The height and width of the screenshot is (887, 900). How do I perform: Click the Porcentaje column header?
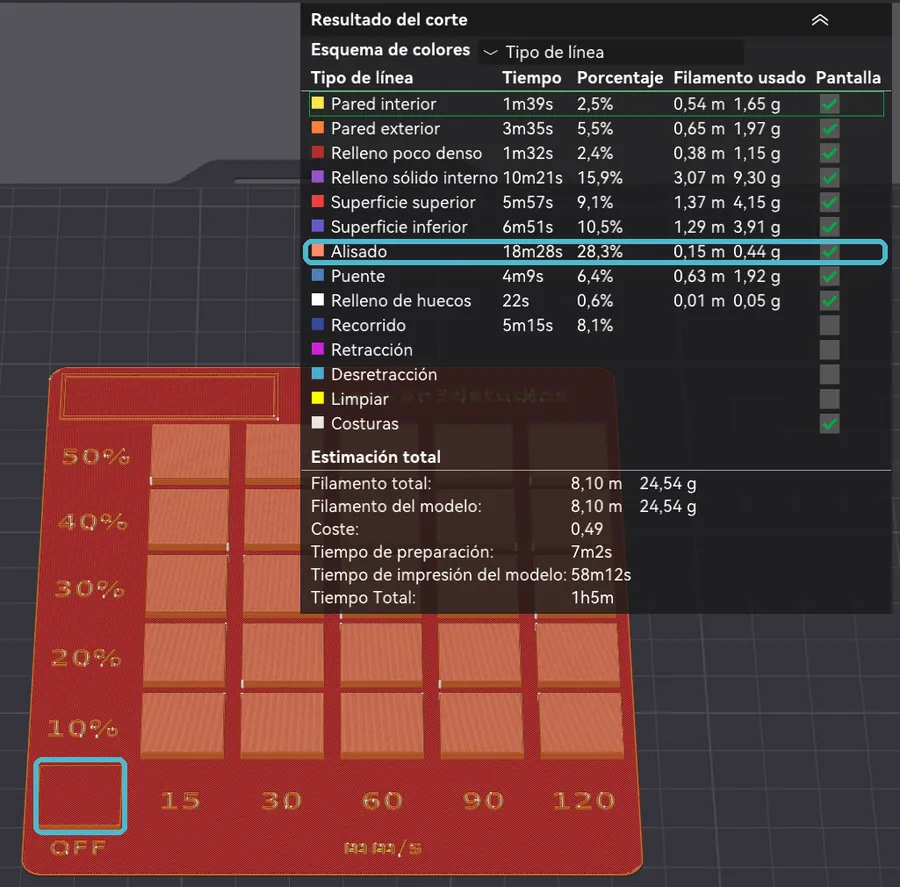[x=620, y=78]
